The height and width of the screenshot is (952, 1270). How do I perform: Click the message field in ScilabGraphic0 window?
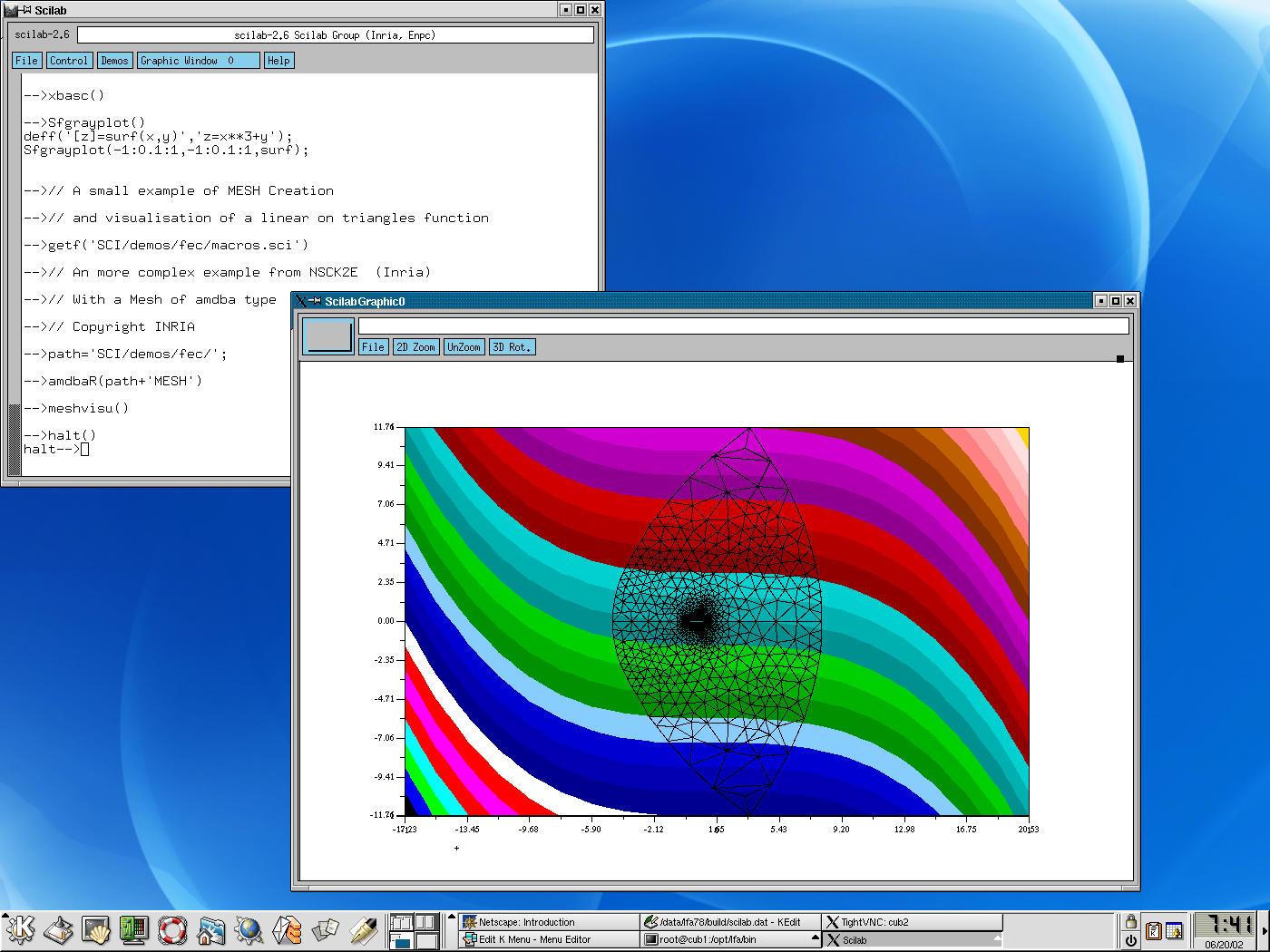pos(744,325)
